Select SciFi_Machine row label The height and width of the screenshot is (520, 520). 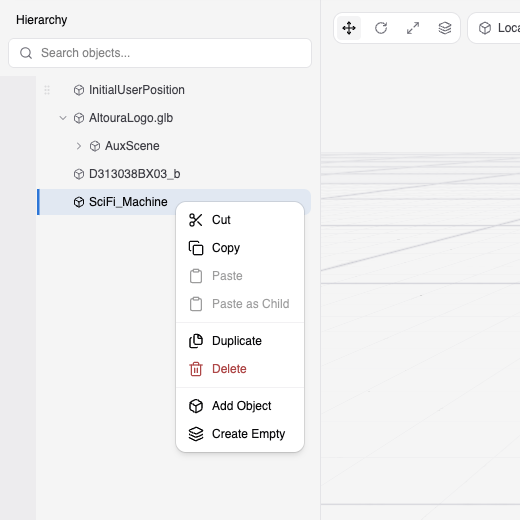click(128, 202)
